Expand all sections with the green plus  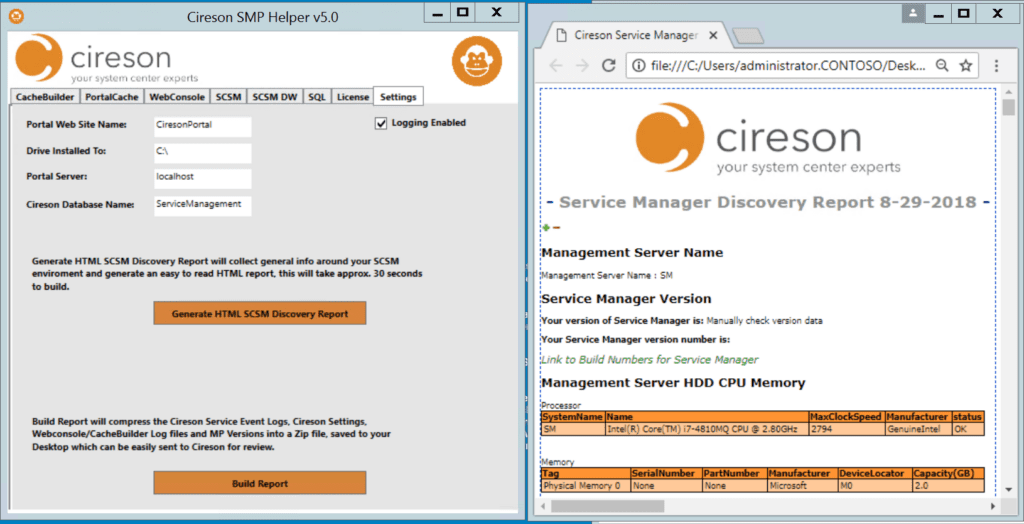[x=547, y=227]
